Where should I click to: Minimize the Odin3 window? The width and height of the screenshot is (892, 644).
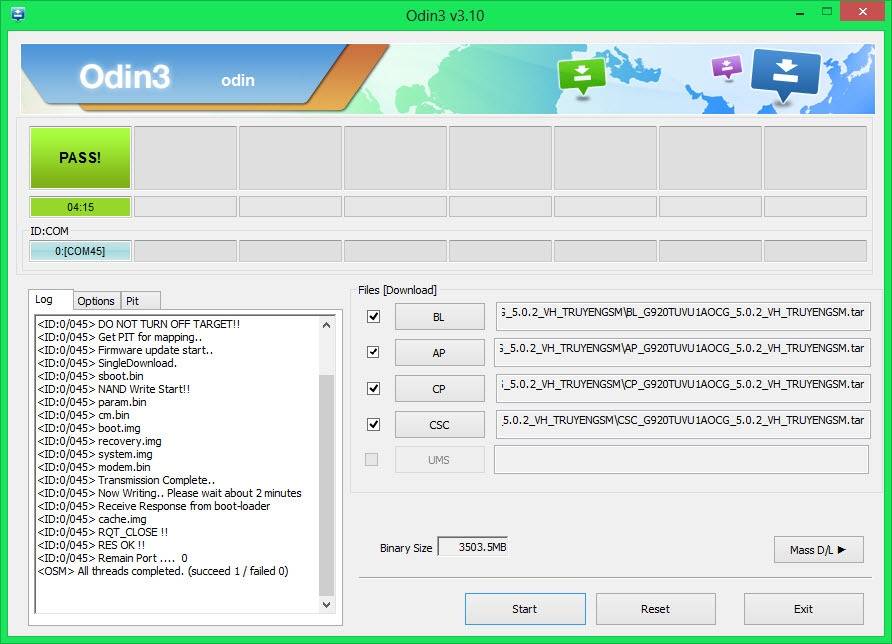[800, 13]
